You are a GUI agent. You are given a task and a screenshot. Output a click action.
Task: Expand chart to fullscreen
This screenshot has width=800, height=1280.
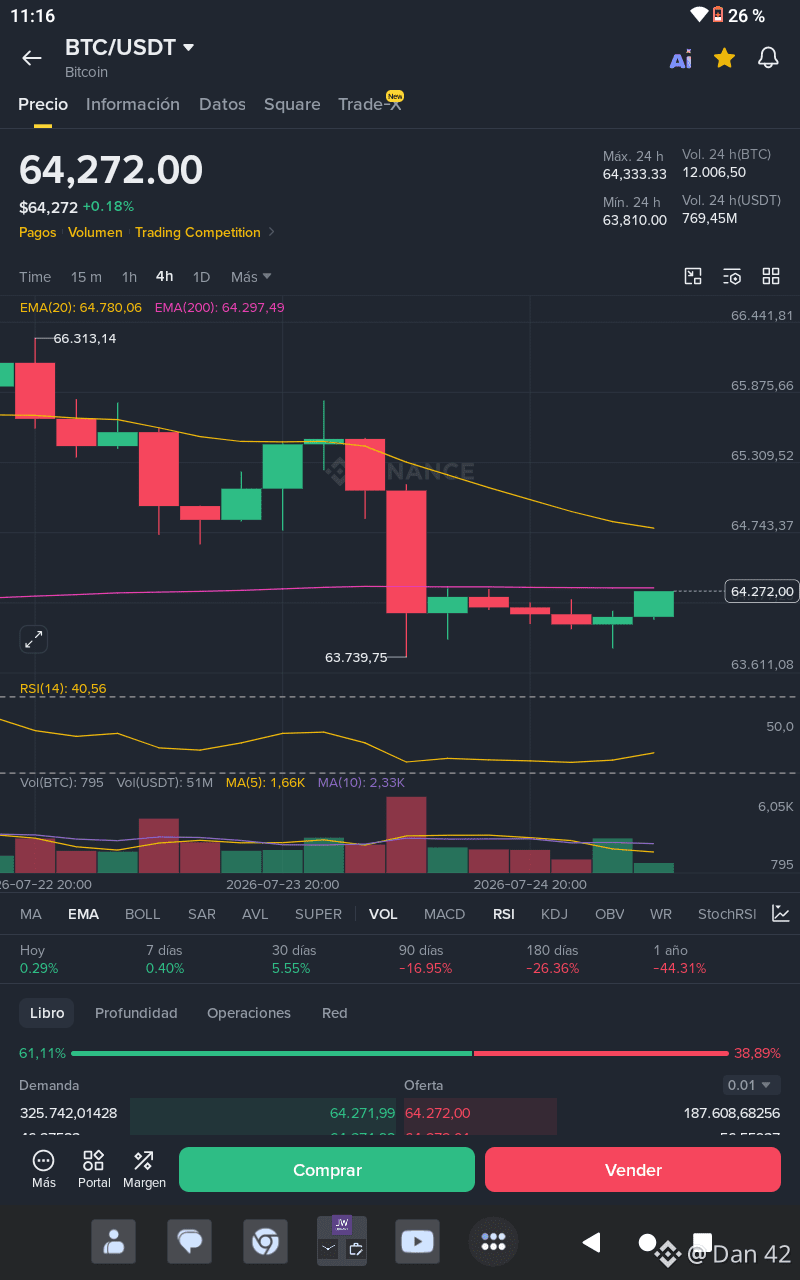(34, 639)
